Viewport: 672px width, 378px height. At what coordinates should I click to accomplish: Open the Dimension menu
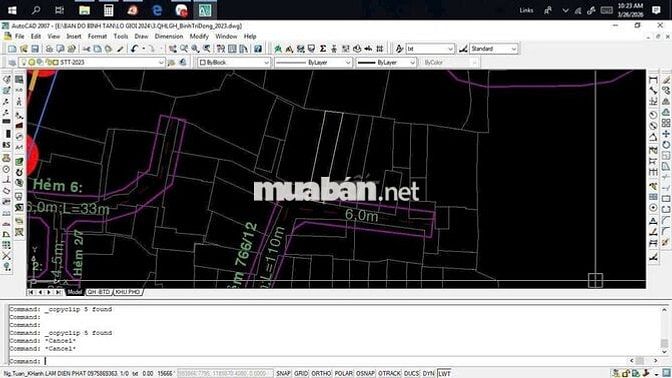[x=169, y=36]
